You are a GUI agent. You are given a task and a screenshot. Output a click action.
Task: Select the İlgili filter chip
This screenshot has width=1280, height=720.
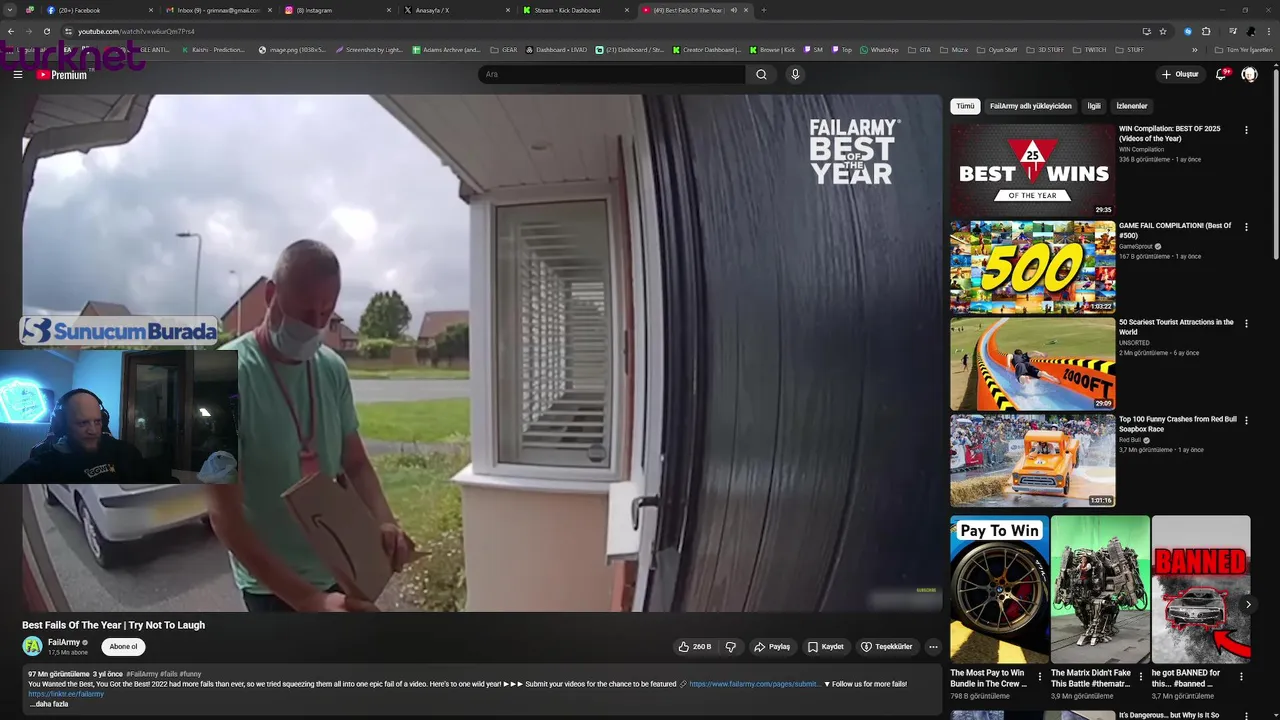pos(1094,106)
